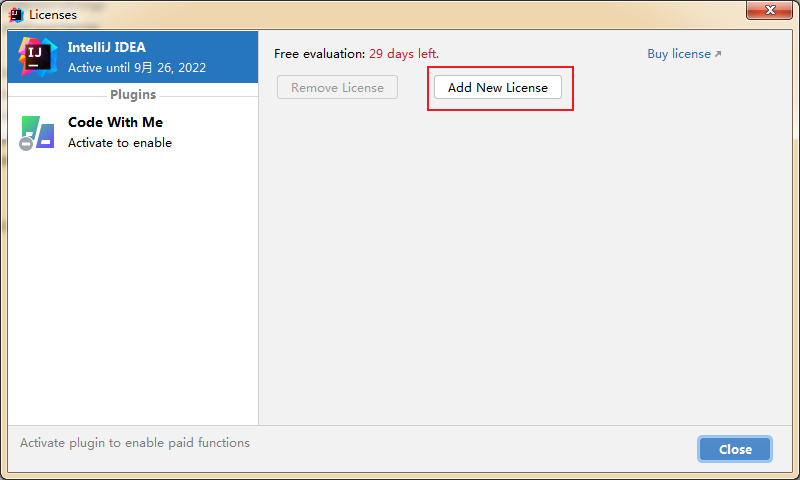
Task: Click the empty area below the plugin list
Action: [133, 291]
